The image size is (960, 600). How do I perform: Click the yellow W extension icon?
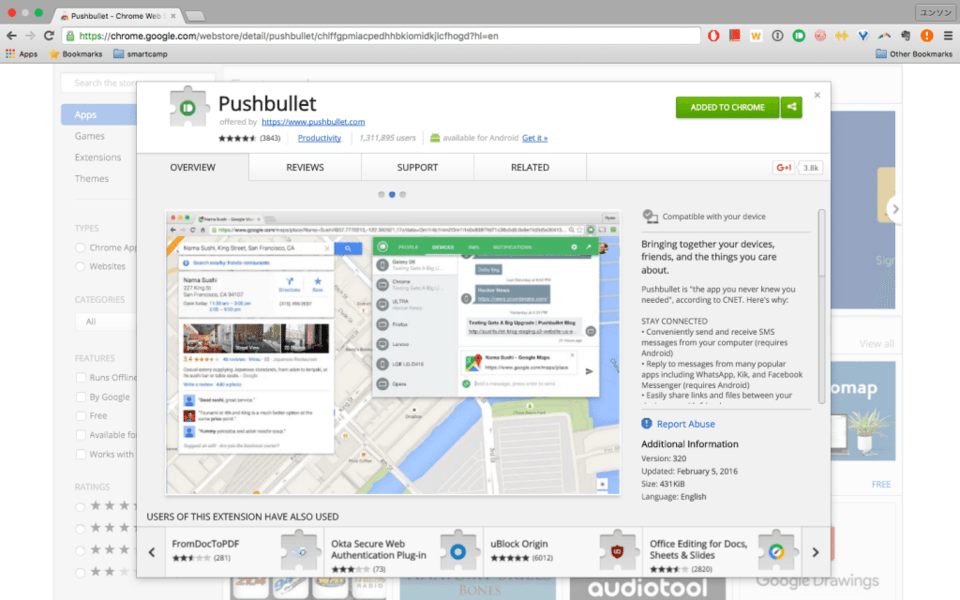coord(756,36)
